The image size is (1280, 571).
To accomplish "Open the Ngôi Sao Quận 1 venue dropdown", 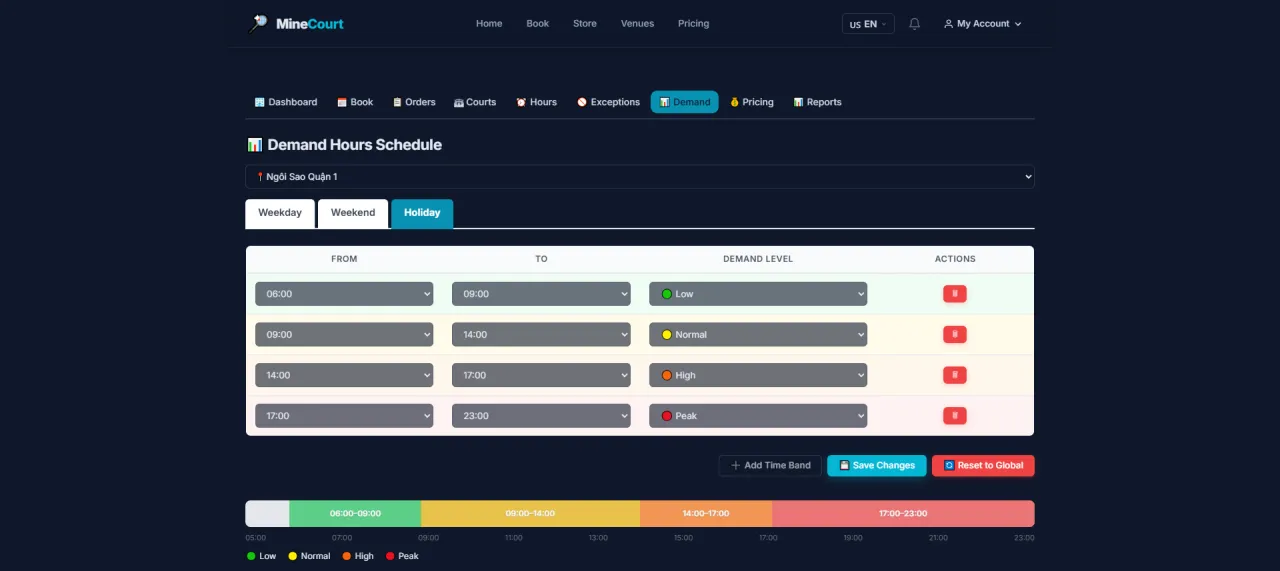I will tap(640, 177).
